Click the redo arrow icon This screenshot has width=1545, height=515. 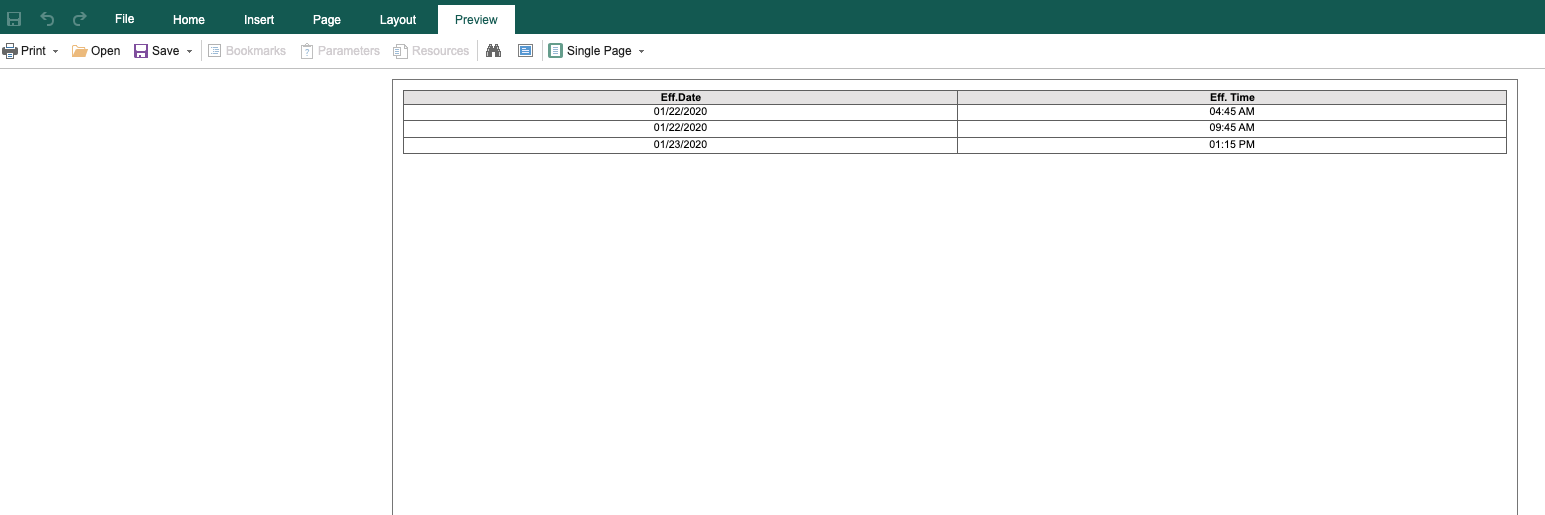point(80,19)
